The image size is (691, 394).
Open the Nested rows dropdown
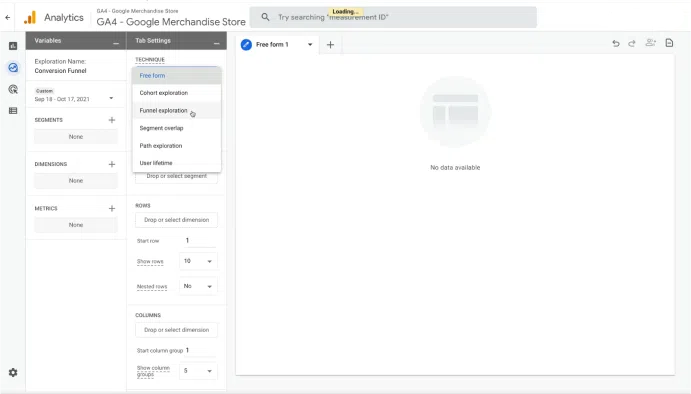198,286
